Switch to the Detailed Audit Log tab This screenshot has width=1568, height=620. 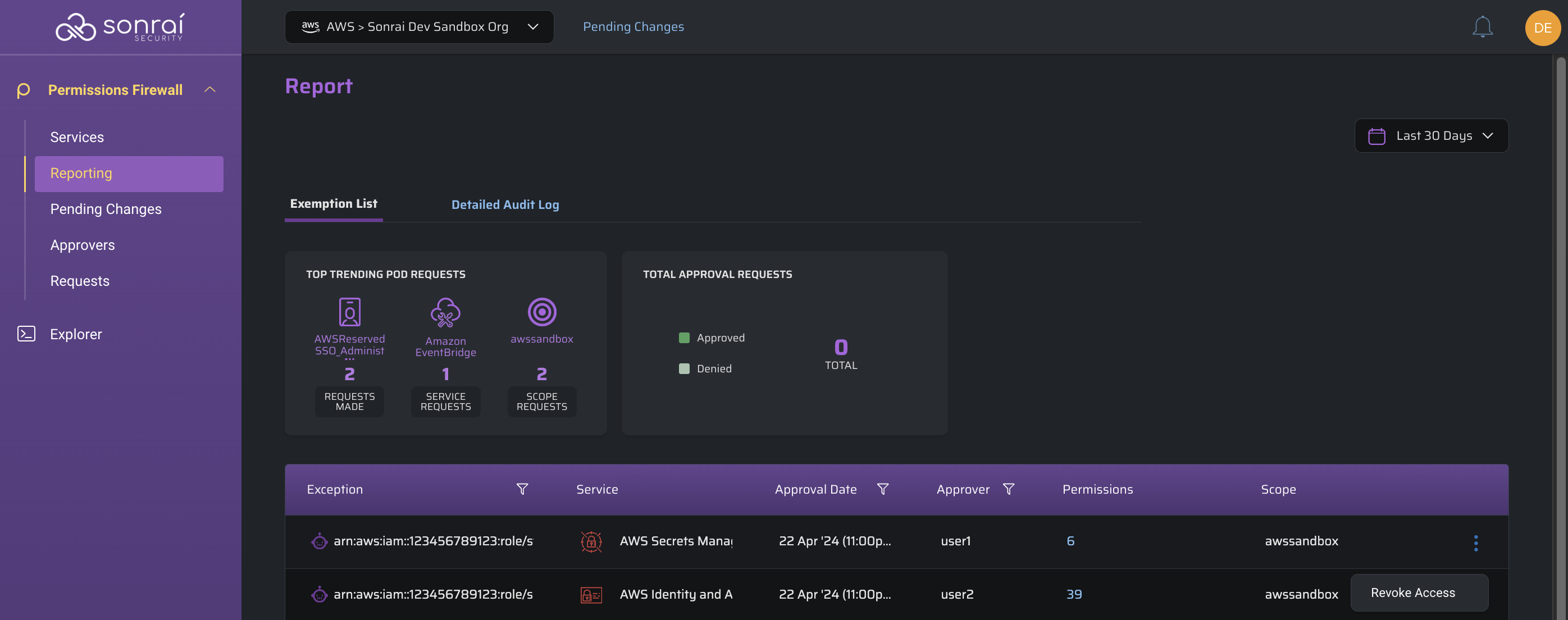pyautogui.click(x=505, y=205)
